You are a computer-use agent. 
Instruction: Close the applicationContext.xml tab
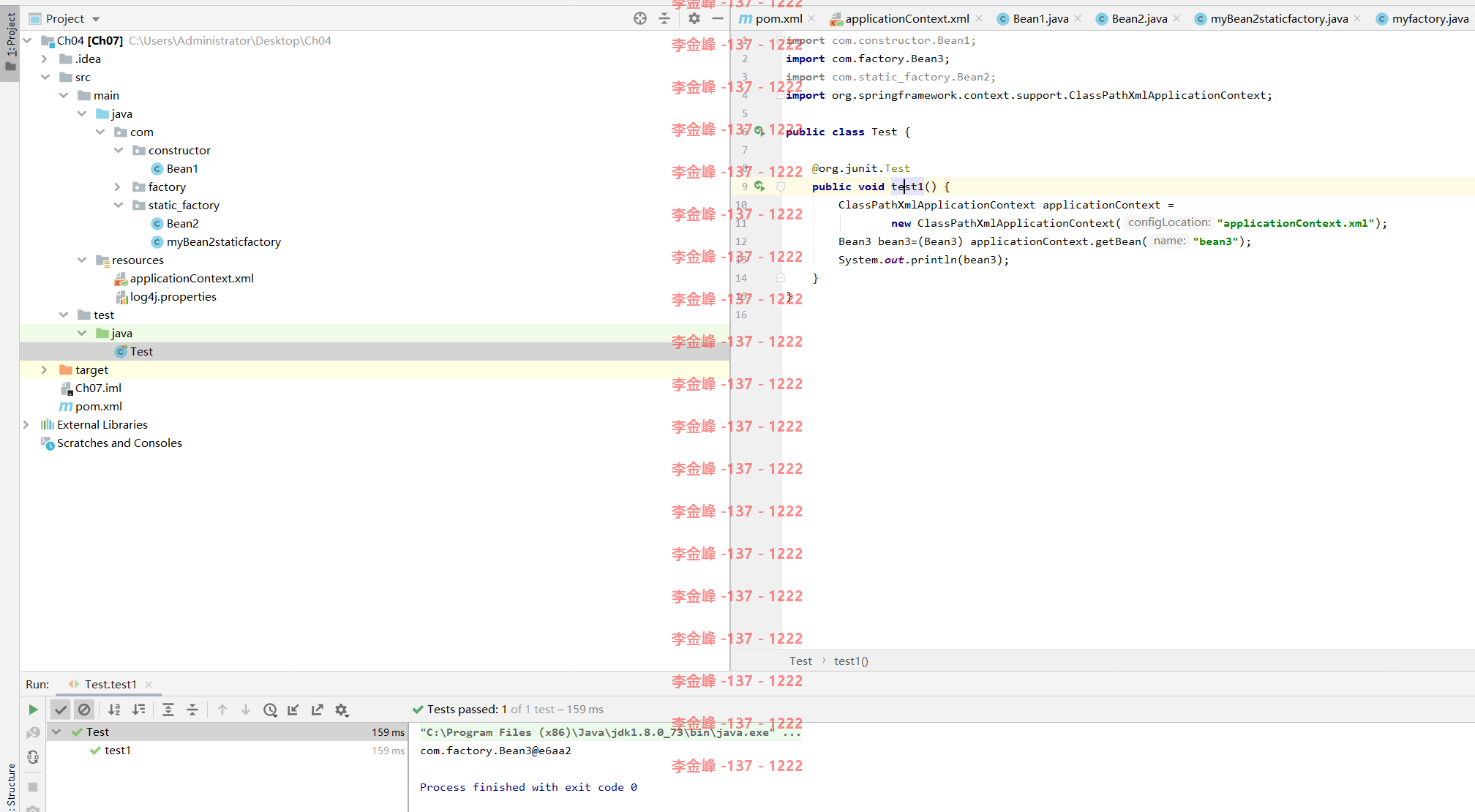979,18
